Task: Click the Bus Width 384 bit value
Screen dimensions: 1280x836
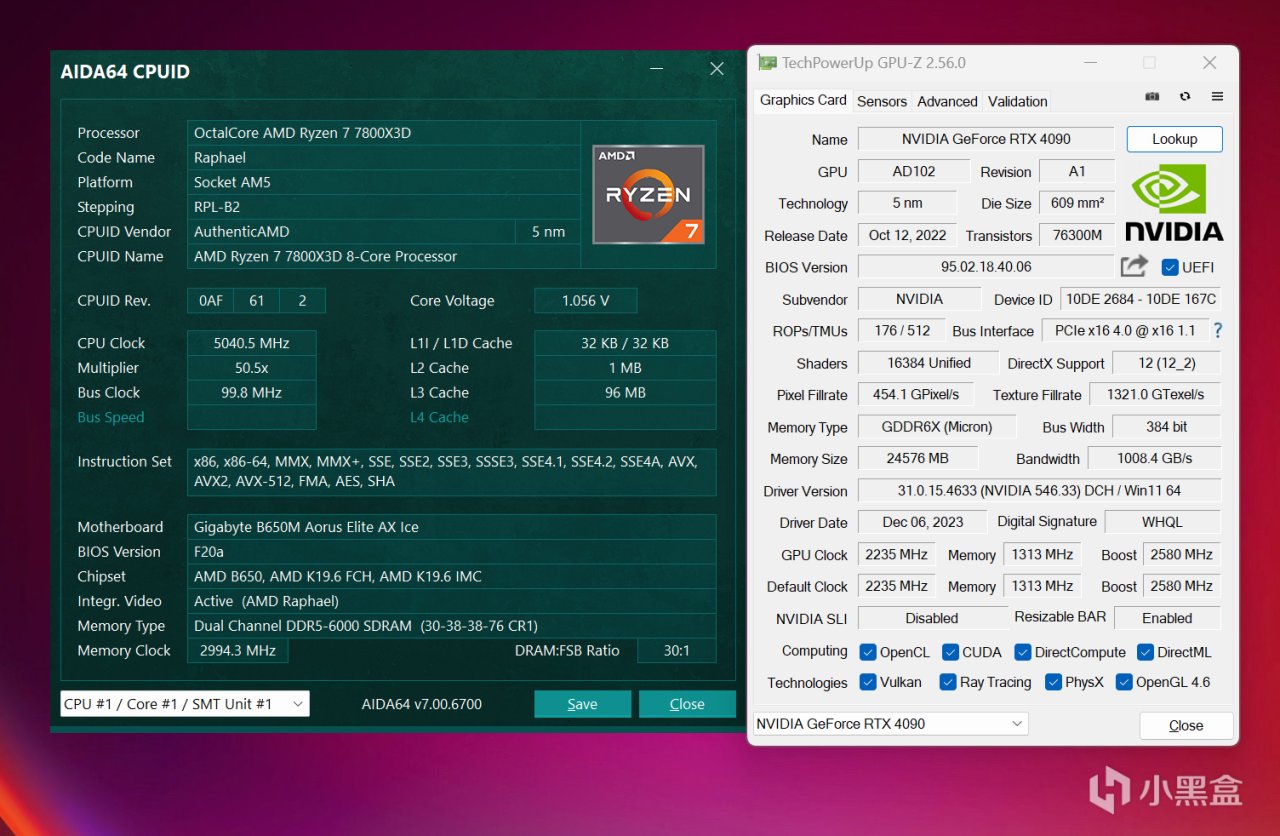Action: coord(1166,427)
